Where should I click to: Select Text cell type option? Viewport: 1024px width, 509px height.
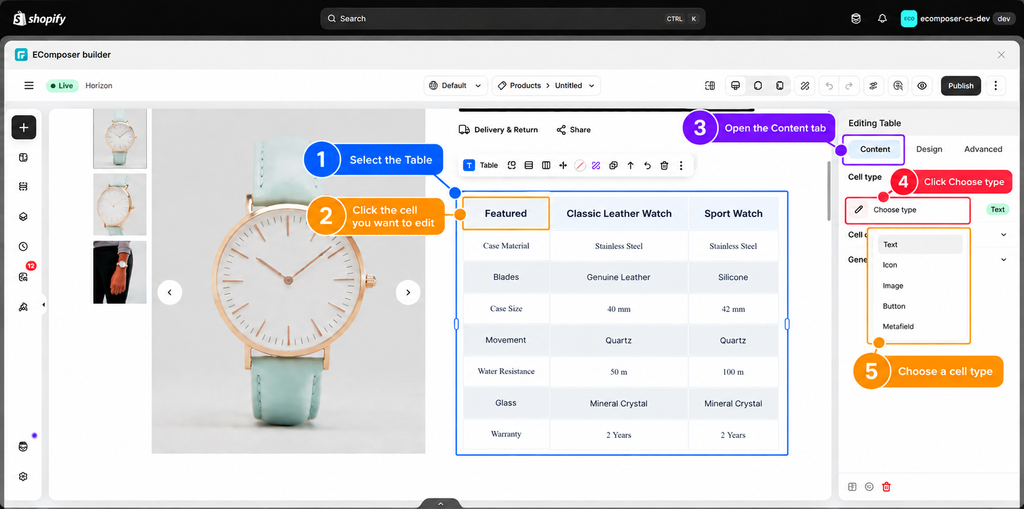[920, 244]
